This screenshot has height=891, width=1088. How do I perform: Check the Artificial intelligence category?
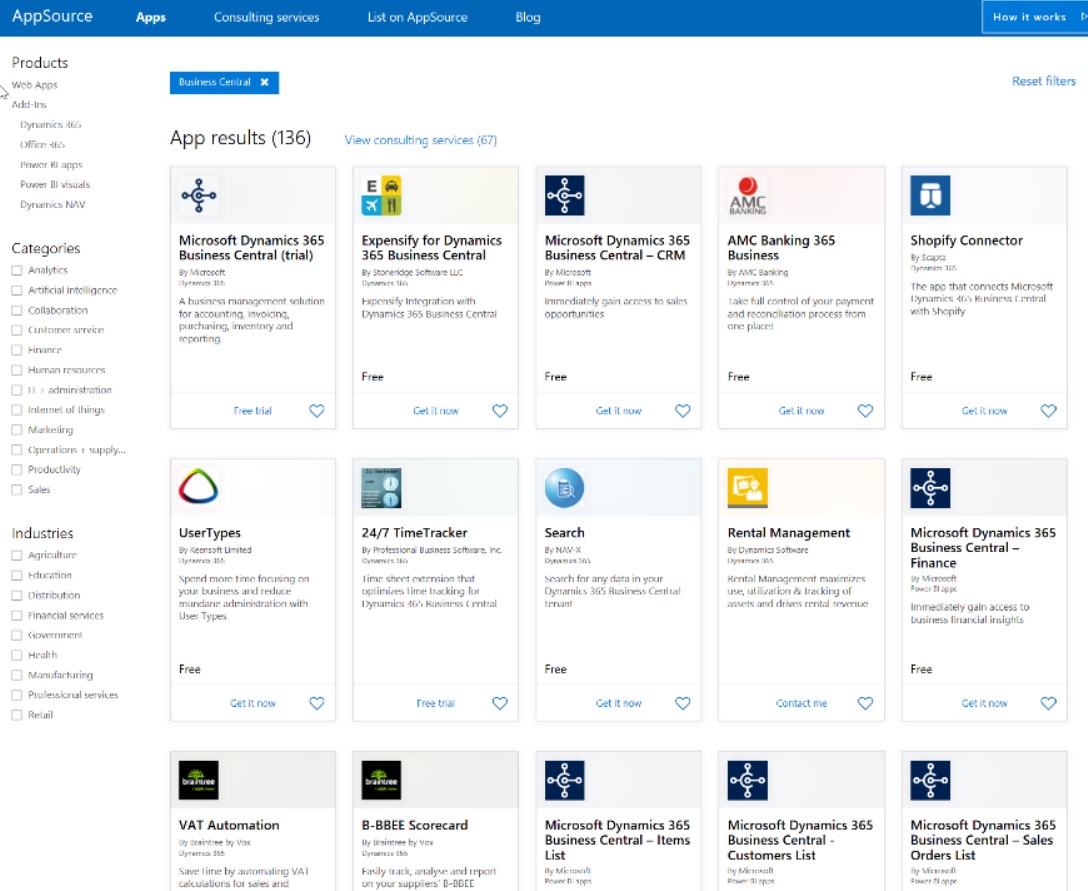[17, 291]
